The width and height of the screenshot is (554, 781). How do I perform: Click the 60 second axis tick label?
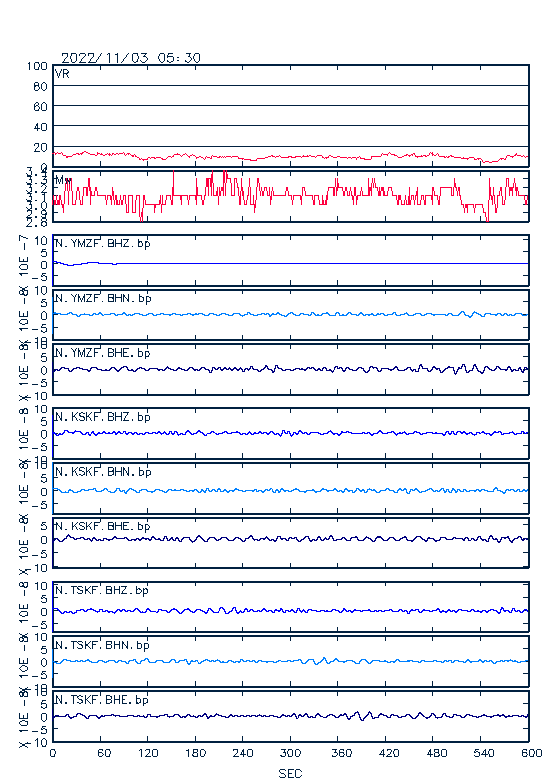point(104,753)
